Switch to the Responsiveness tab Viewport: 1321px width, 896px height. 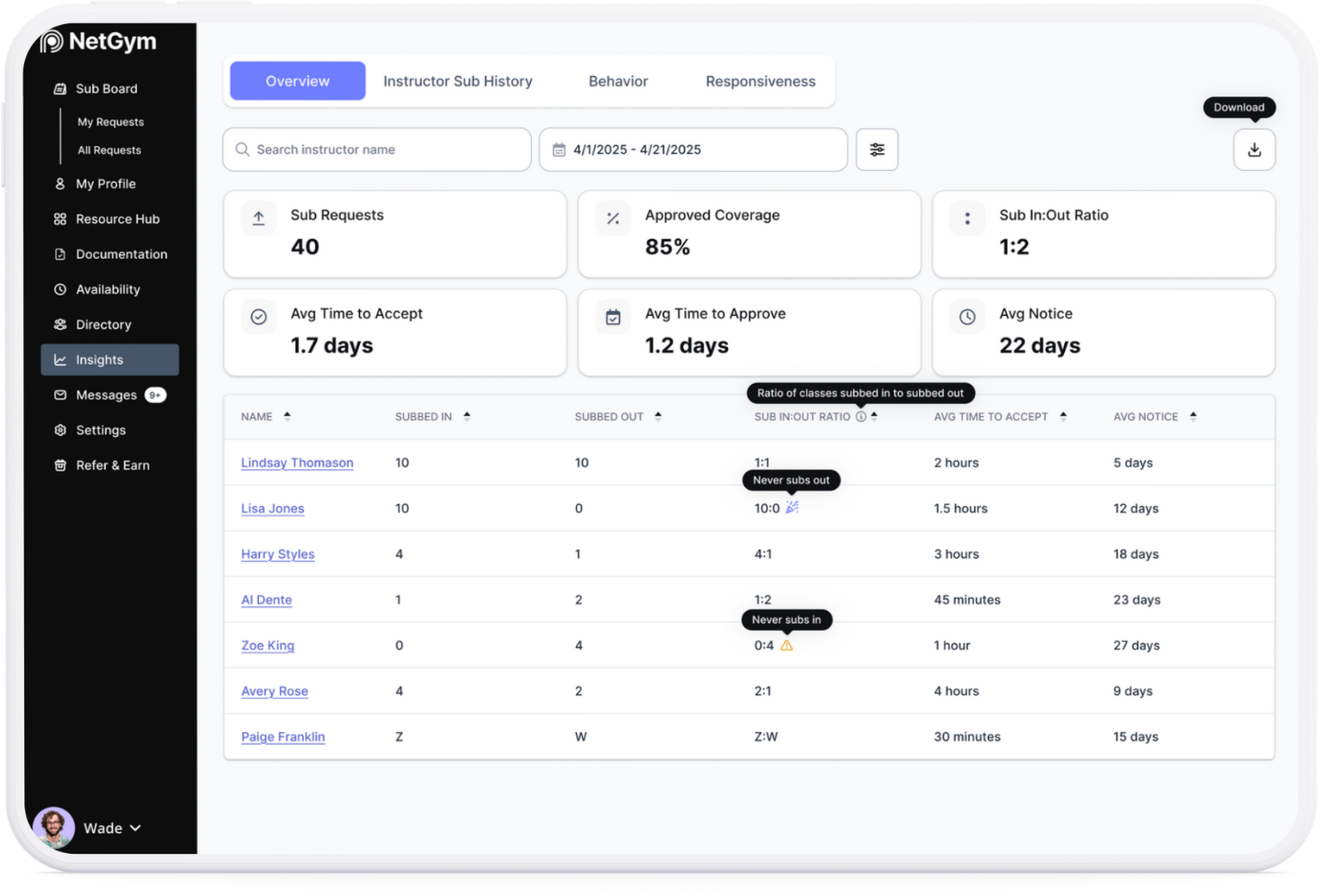759,81
